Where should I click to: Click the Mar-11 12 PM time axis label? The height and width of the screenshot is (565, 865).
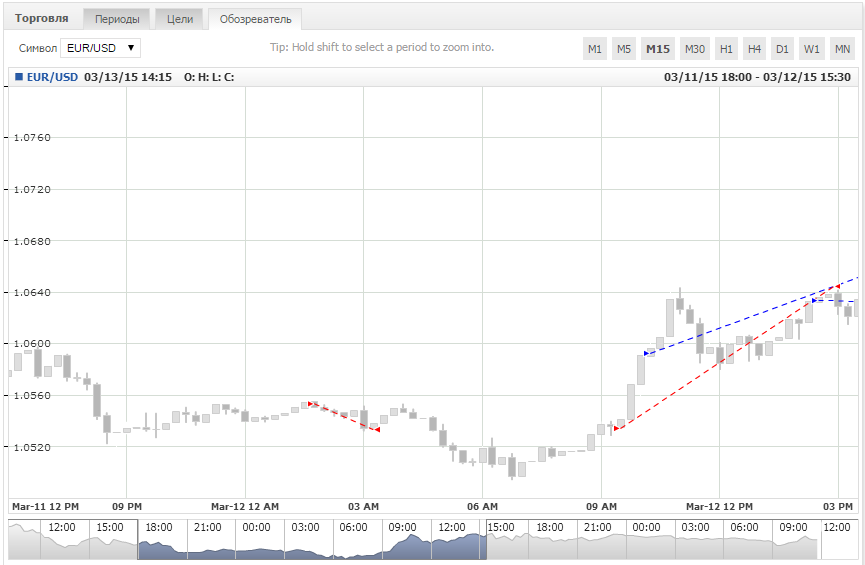coord(45,507)
